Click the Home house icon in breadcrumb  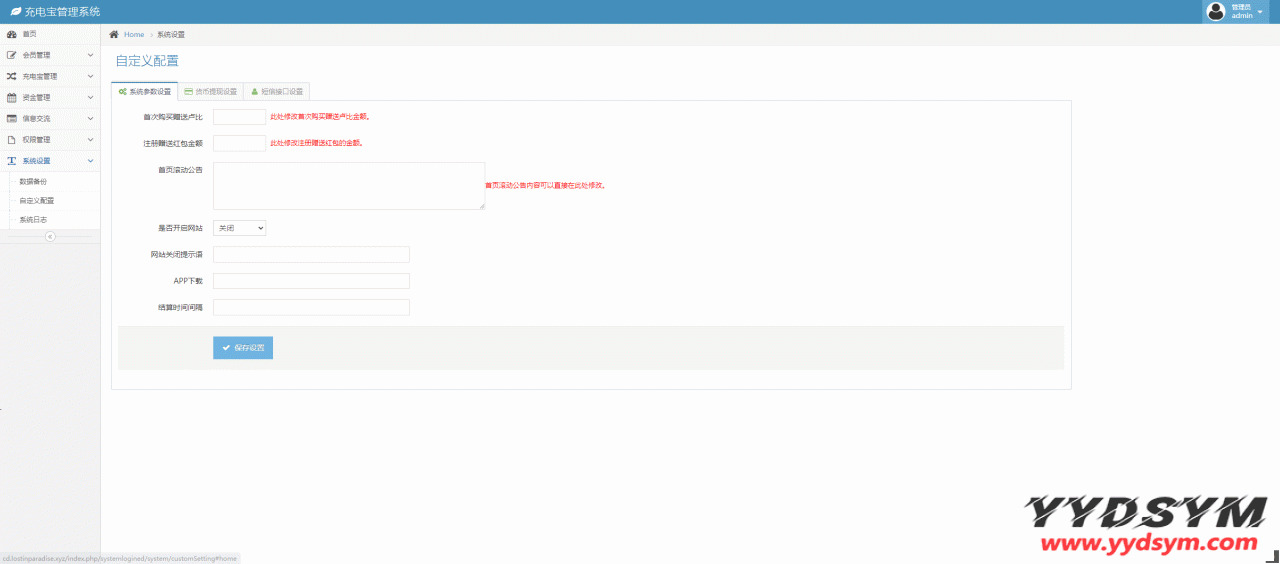click(114, 34)
